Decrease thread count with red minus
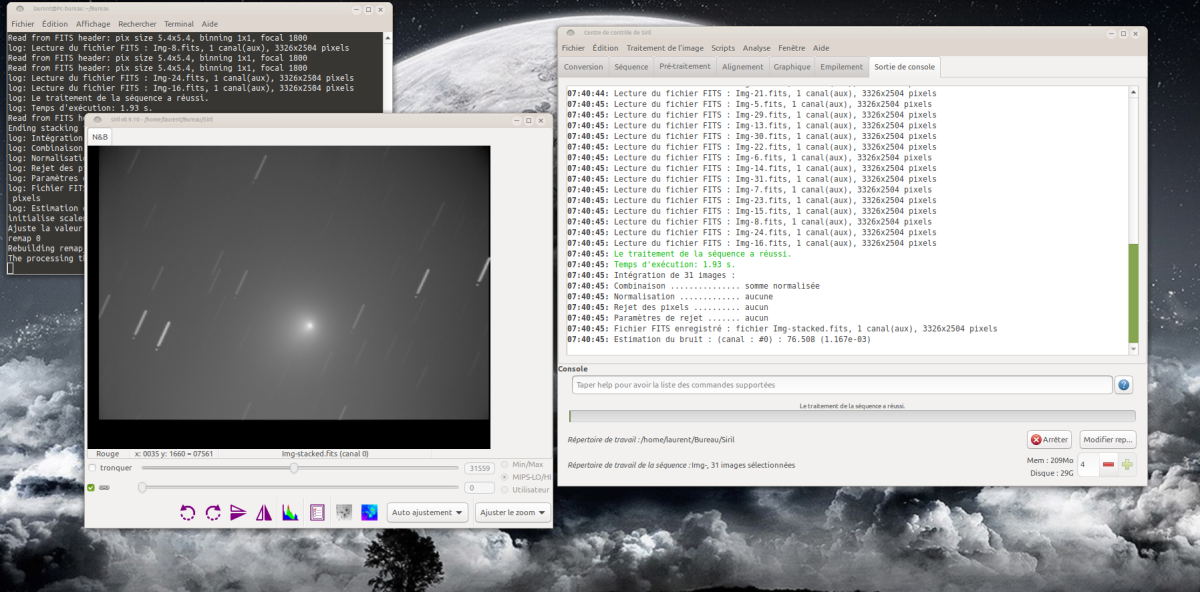 (1108, 464)
